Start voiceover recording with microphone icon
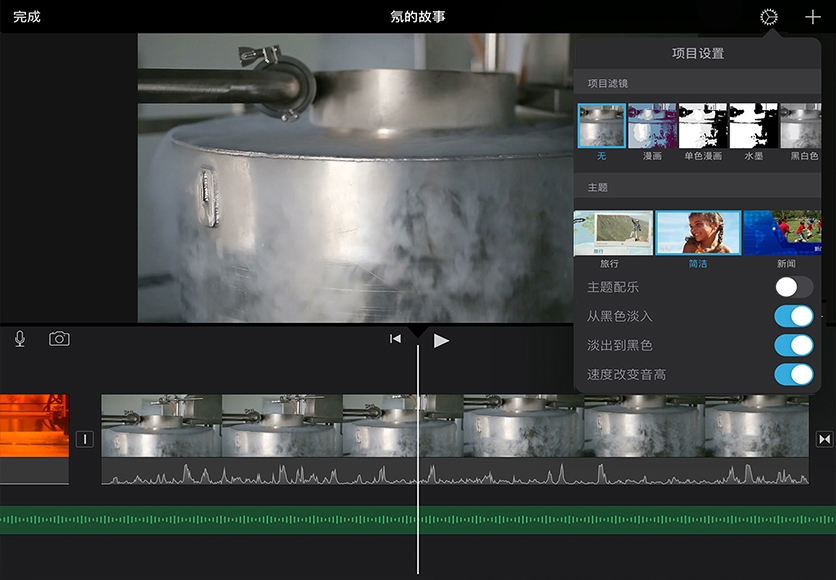 pyautogui.click(x=20, y=339)
